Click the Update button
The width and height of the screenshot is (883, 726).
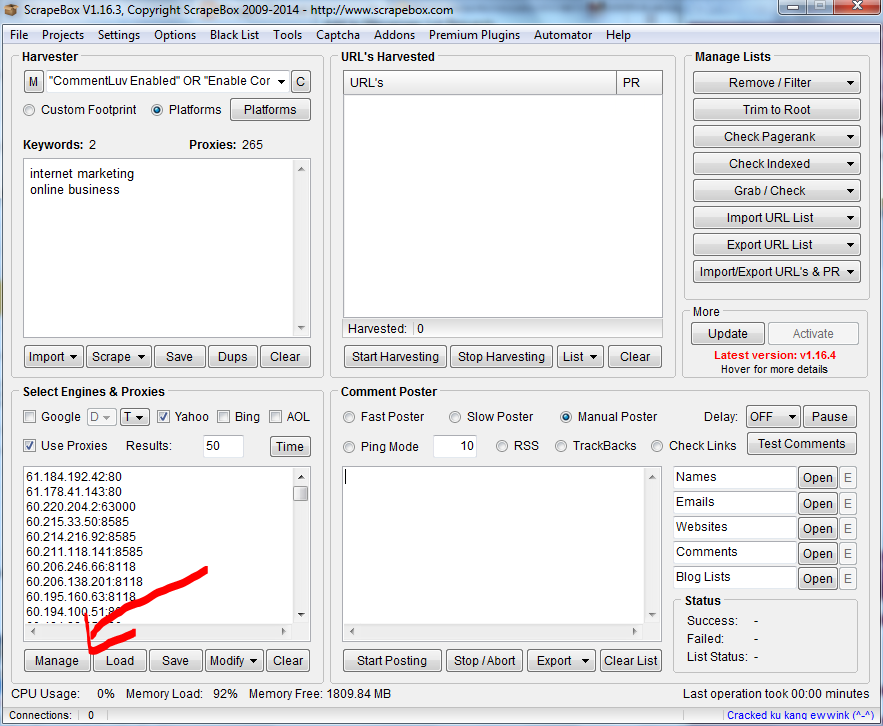coord(728,334)
